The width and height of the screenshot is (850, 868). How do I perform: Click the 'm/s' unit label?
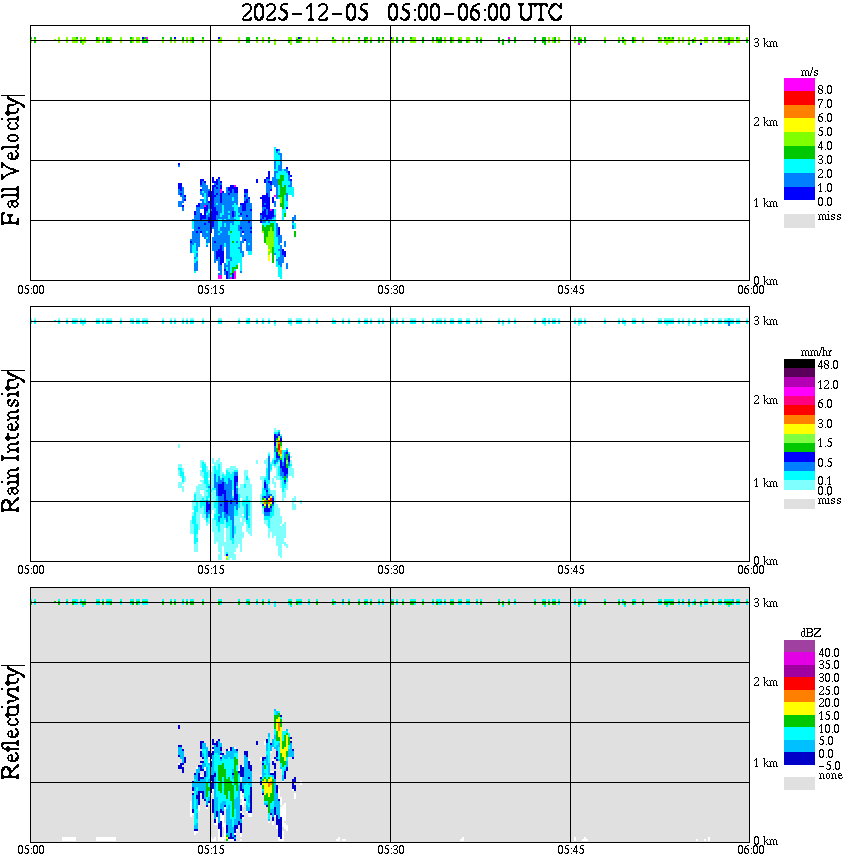pos(809,72)
